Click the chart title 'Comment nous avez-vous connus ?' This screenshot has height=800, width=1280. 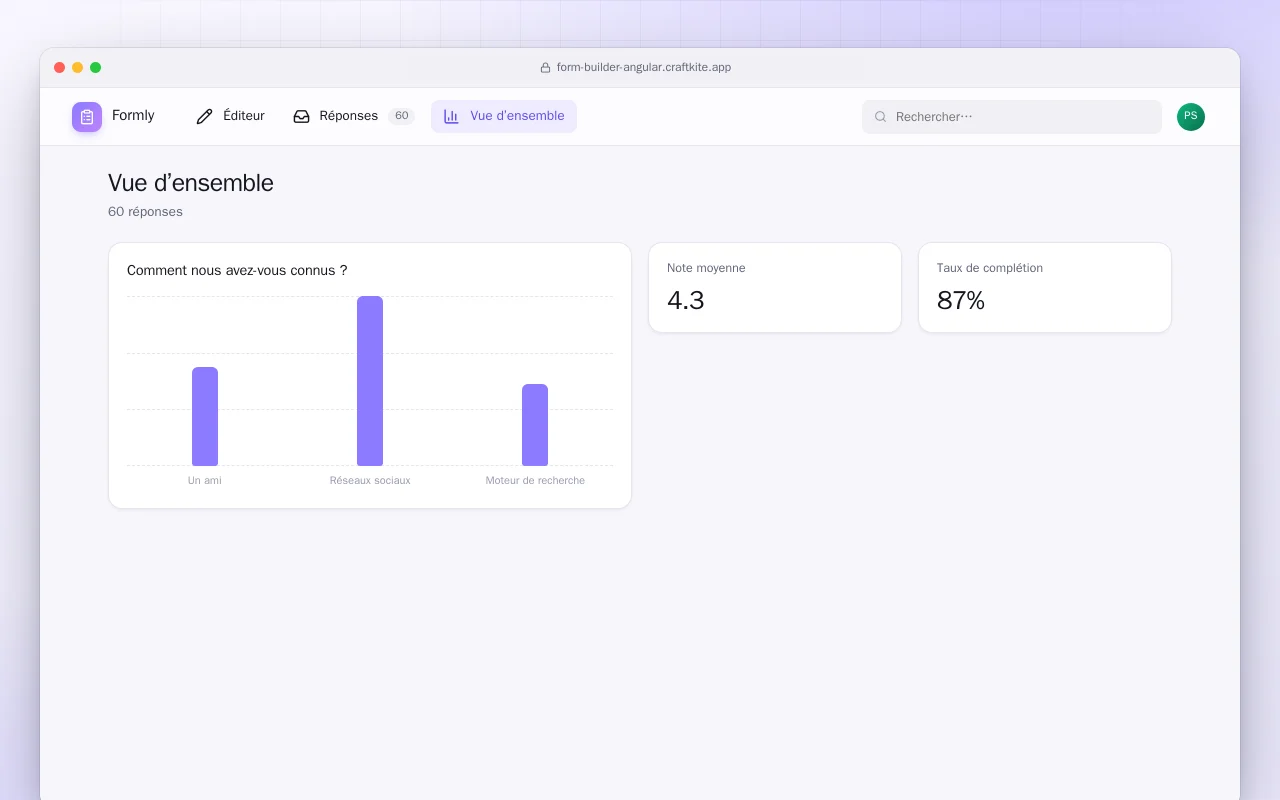tap(237, 270)
